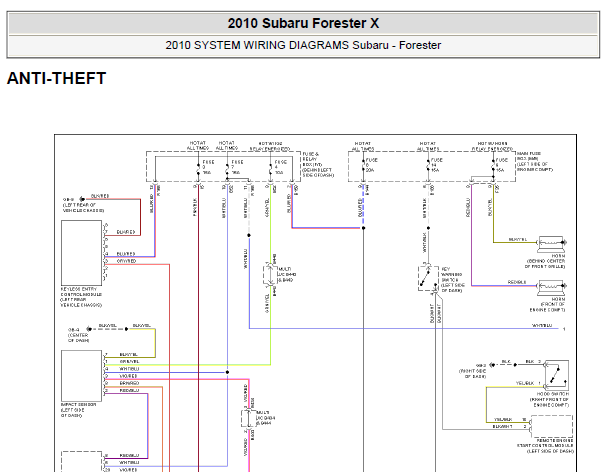
Task: Click the '2010 Subaru Forester X' title
Action: (x=303, y=23)
